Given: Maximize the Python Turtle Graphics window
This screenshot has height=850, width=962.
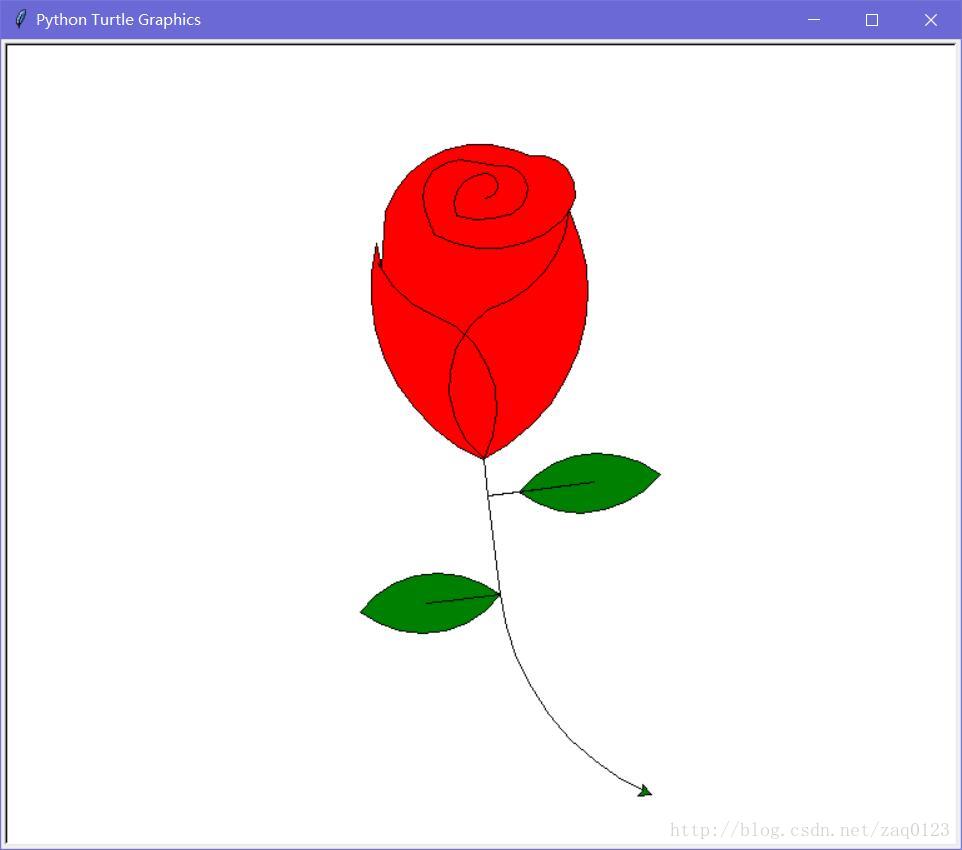Looking at the screenshot, I should coord(872,20).
